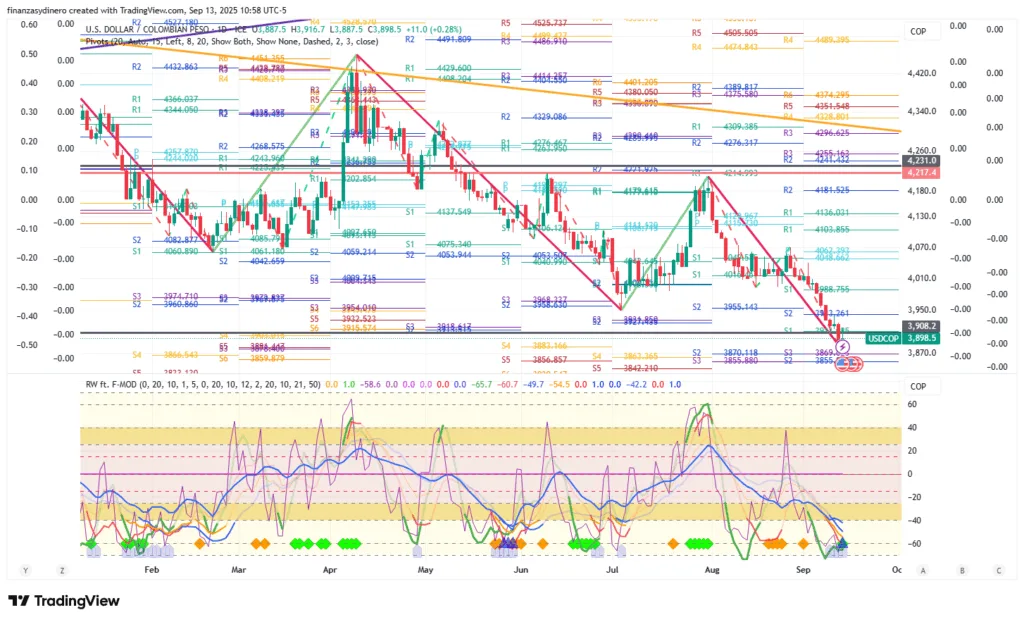Click the Sep label on time axis
The width and height of the screenshot is (1024, 622).
[x=803, y=570]
